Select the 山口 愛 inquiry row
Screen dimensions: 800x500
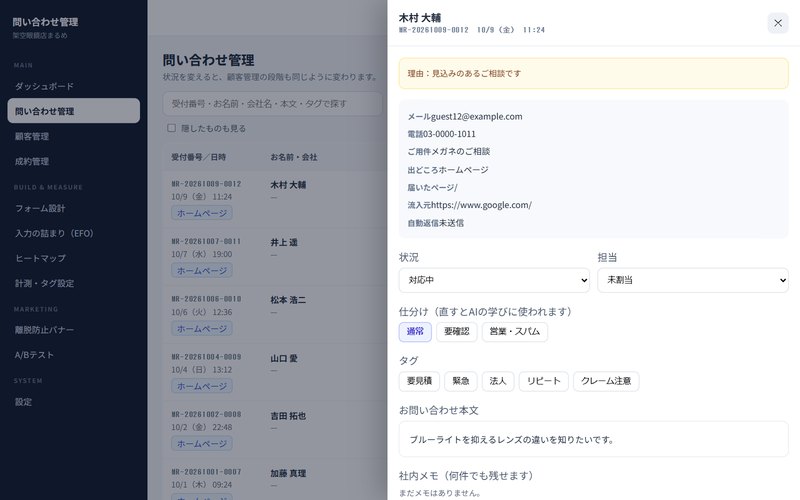coord(275,373)
